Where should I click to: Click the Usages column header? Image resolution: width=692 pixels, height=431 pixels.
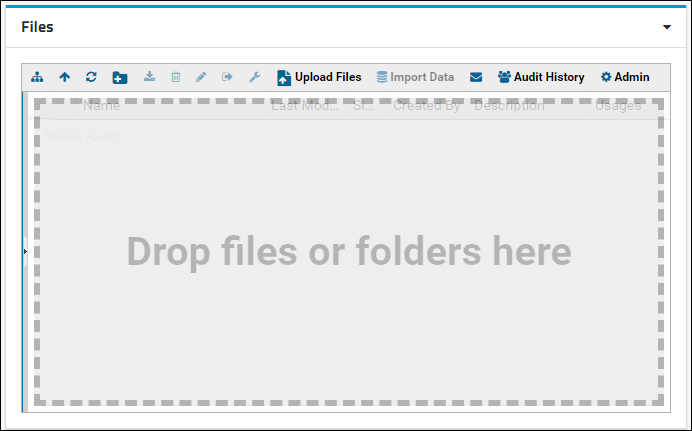(x=618, y=106)
